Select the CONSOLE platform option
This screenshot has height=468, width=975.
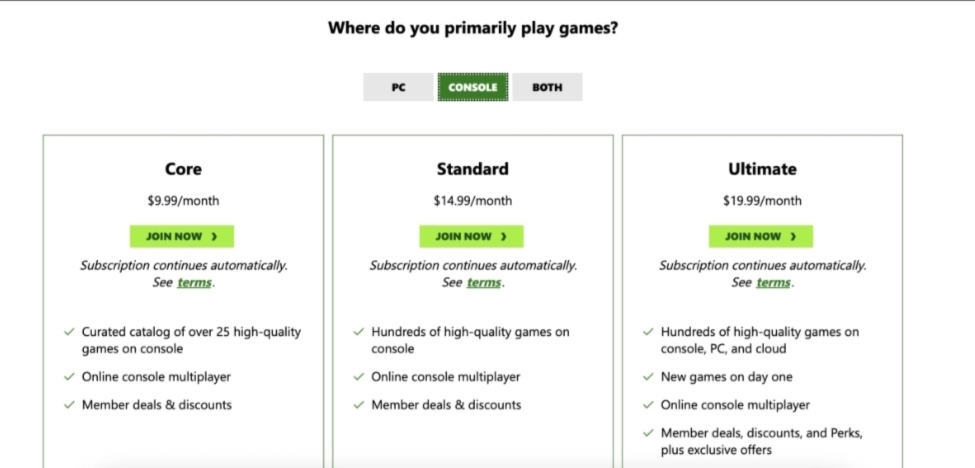point(473,88)
